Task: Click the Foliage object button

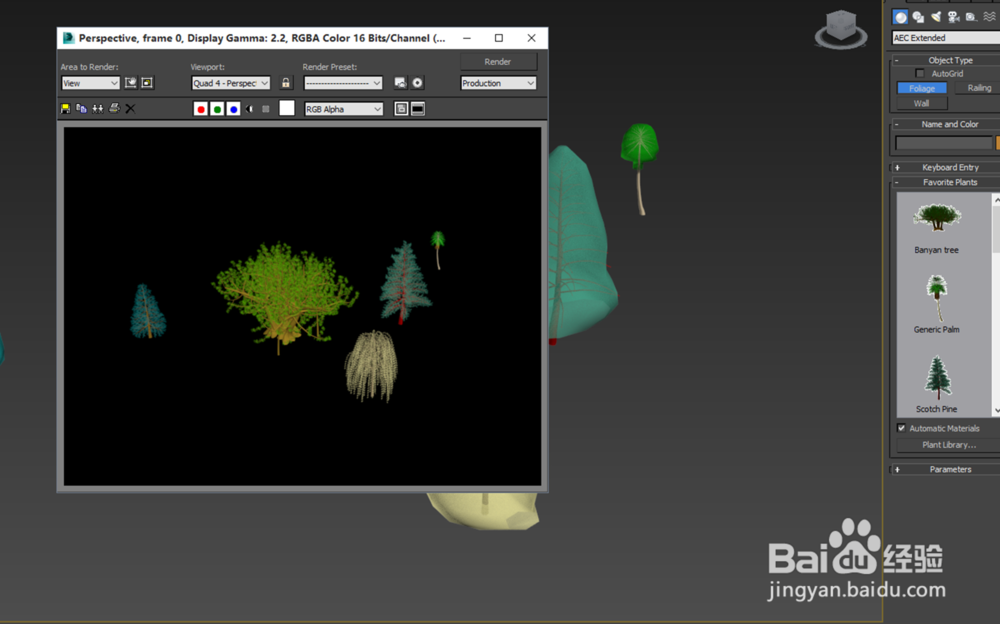Action: pos(922,88)
